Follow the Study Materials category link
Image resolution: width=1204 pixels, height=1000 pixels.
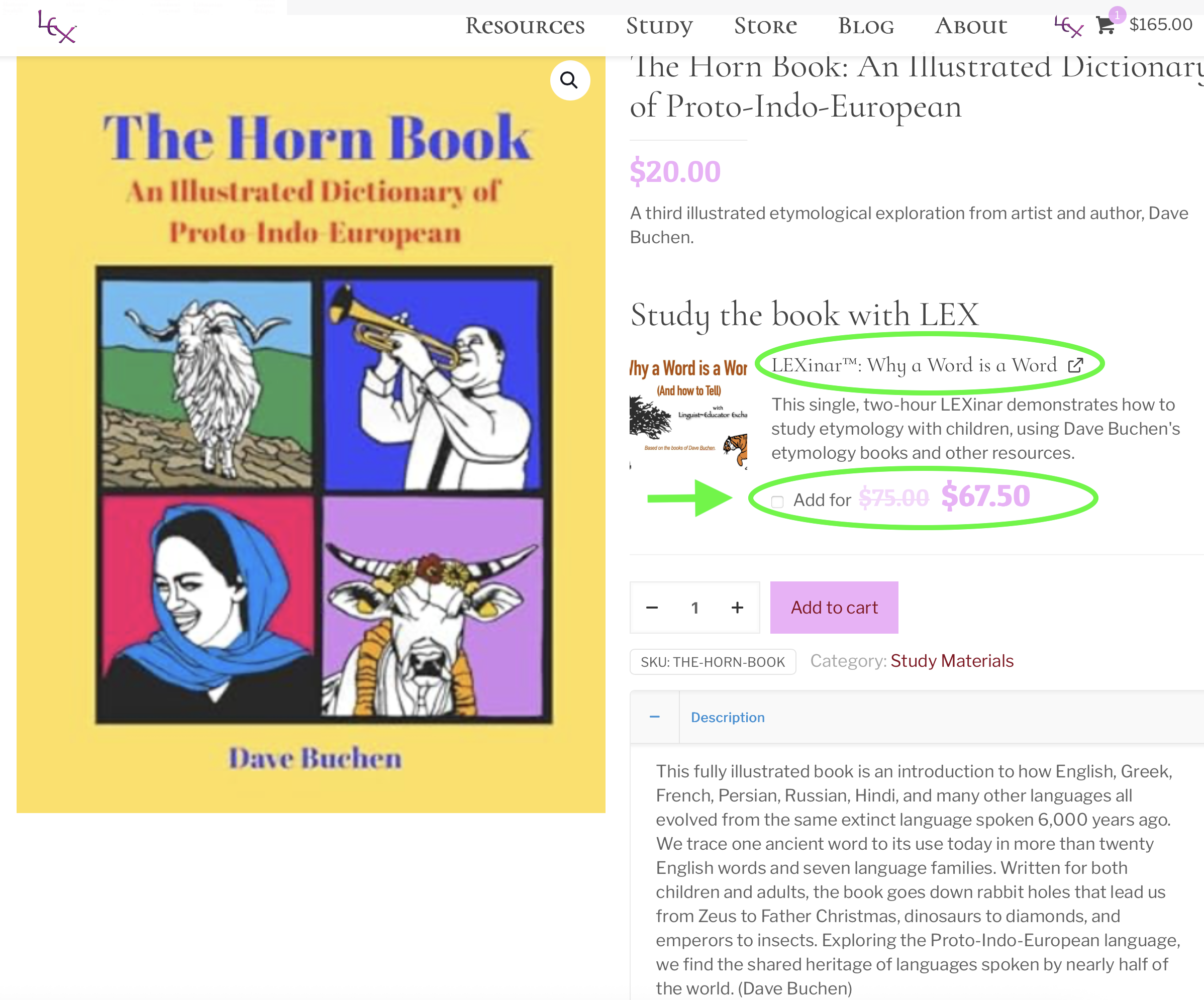click(952, 660)
